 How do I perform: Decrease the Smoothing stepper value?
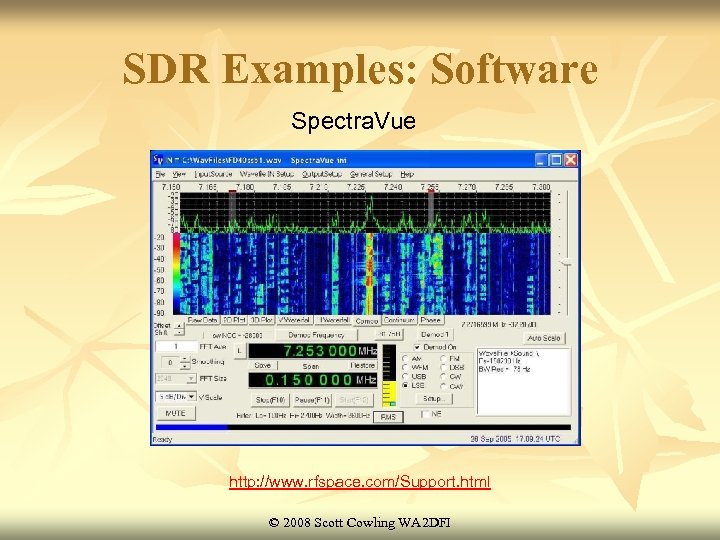click(185, 366)
